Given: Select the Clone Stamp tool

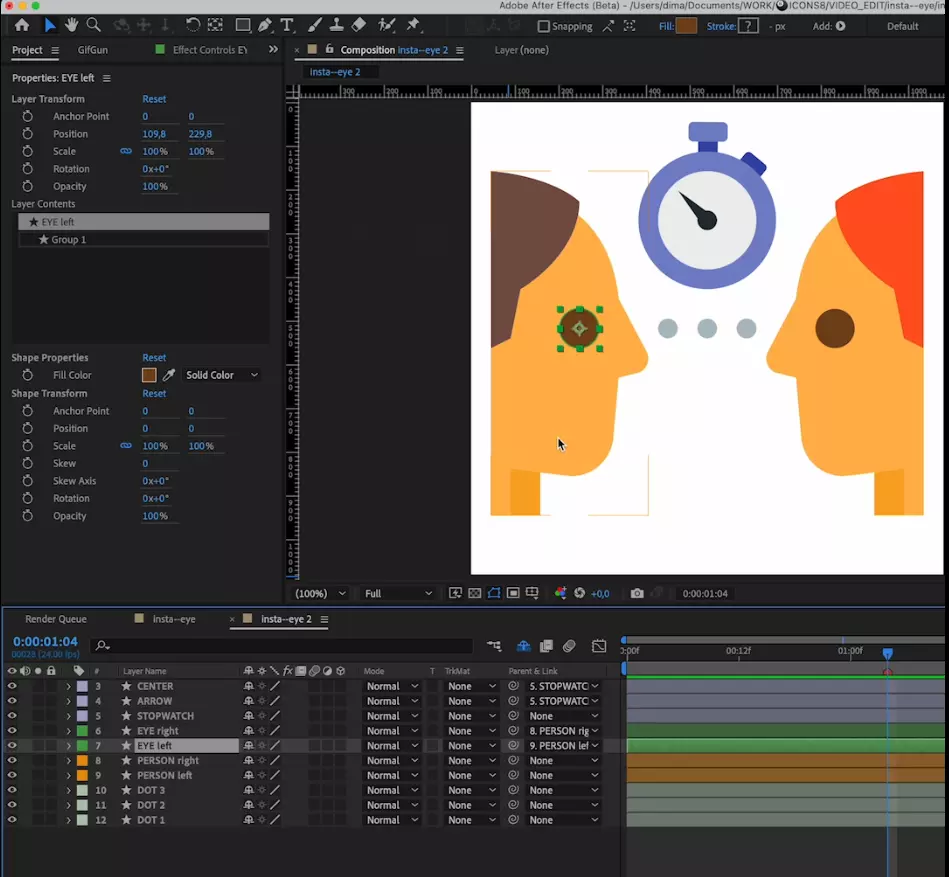Looking at the screenshot, I should tap(337, 25).
